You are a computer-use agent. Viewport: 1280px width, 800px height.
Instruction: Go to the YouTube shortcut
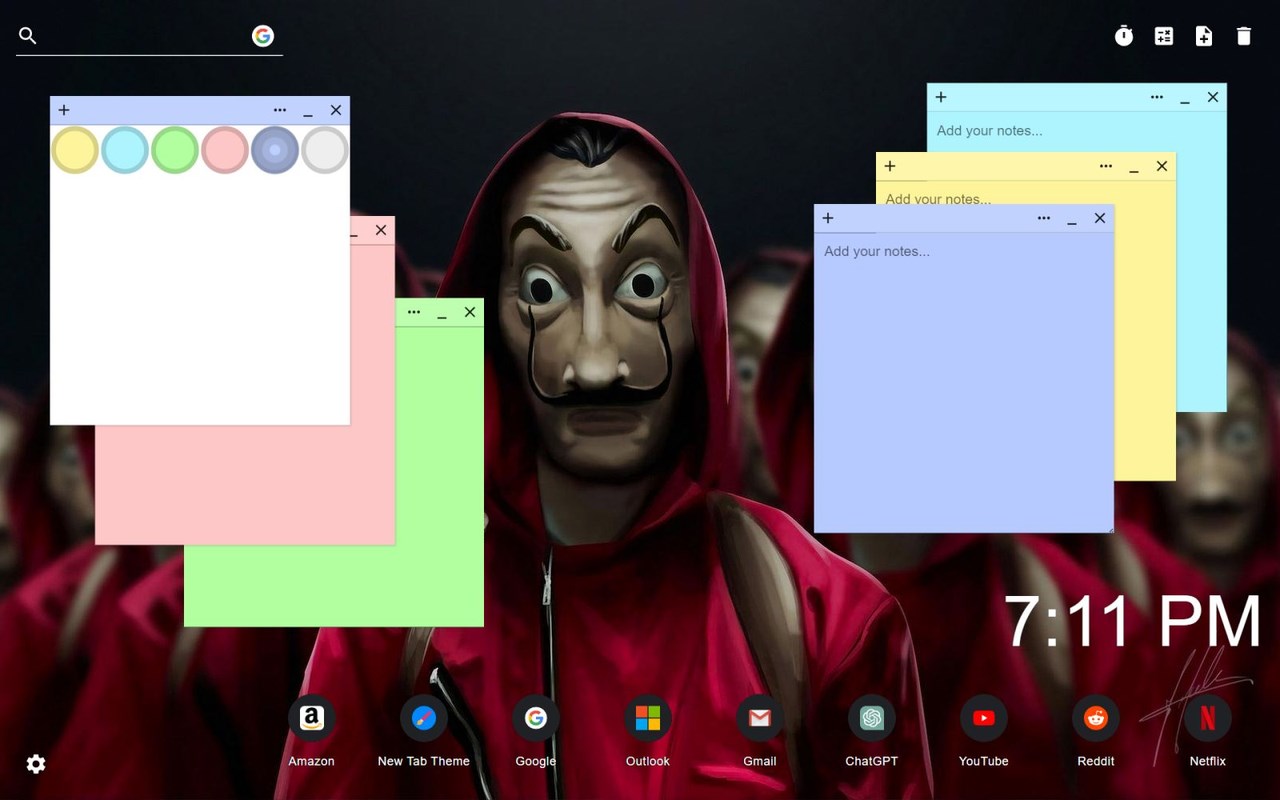(x=983, y=719)
